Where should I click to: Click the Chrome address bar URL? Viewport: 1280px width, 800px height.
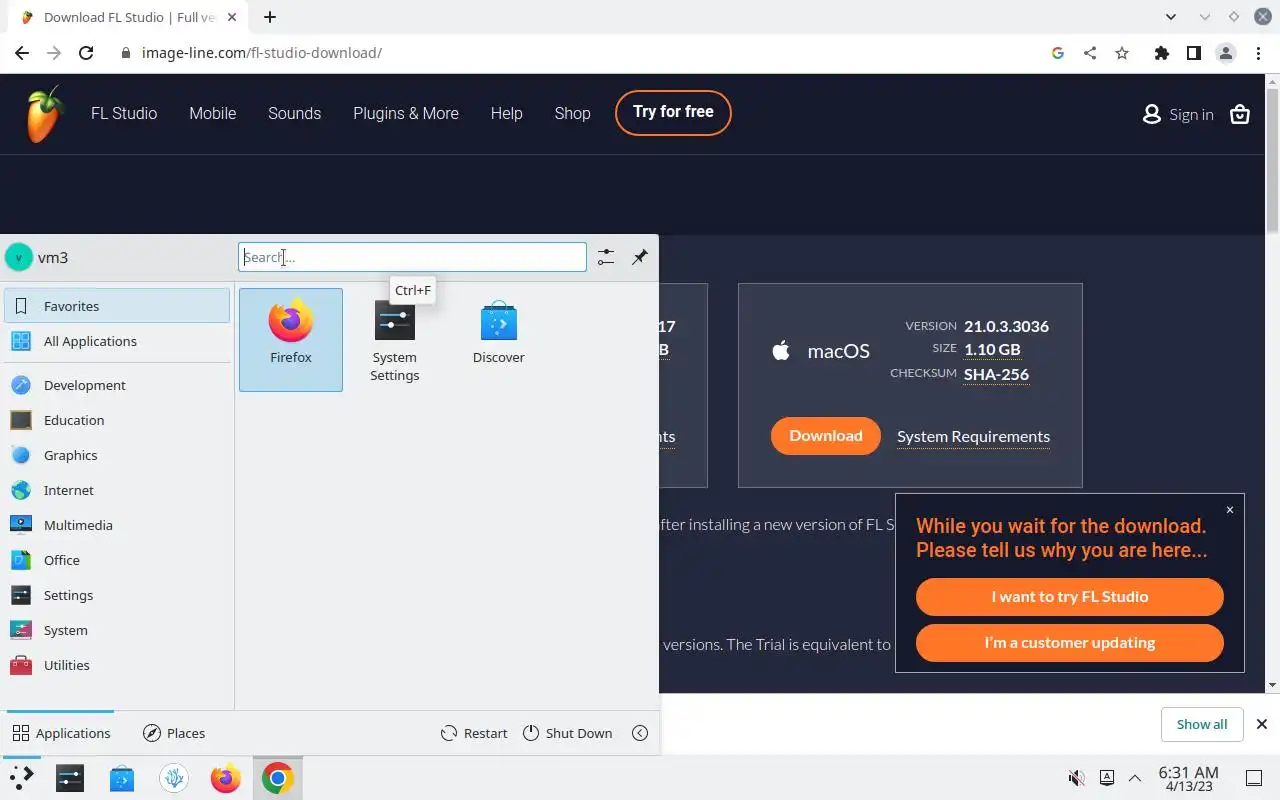262,53
